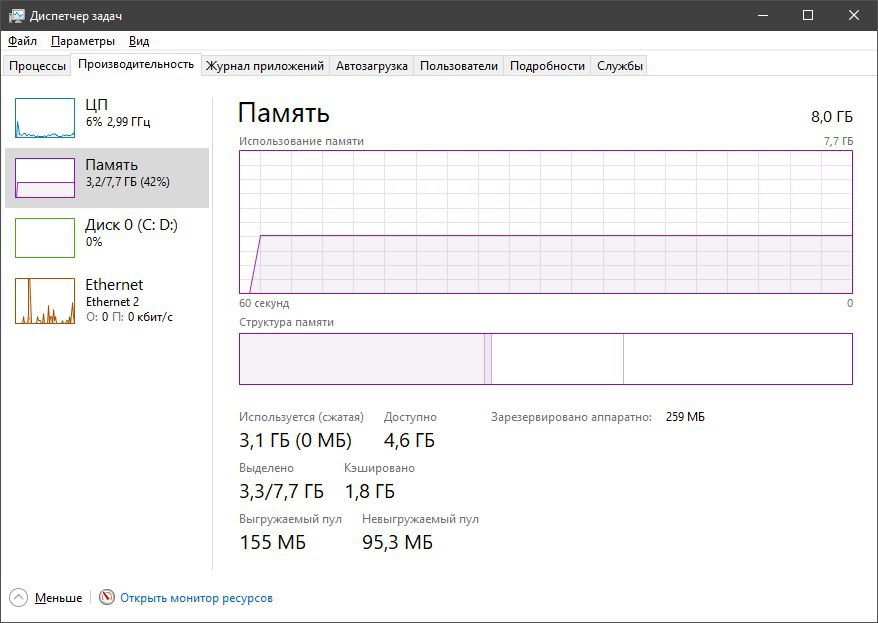Maximize the Диспетчер задач window
The width and height of the screenshot is (878, 623).
coord(808,15)
